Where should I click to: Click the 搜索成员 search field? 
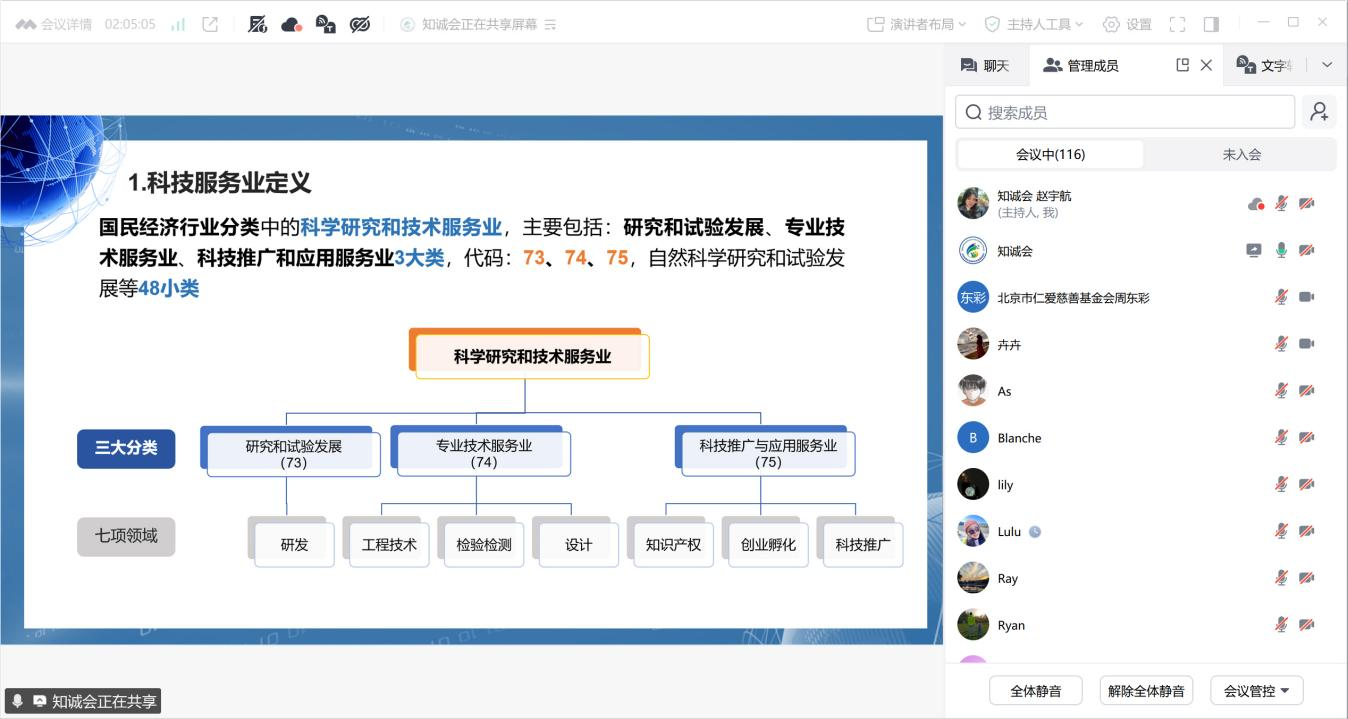point(1125,112)
